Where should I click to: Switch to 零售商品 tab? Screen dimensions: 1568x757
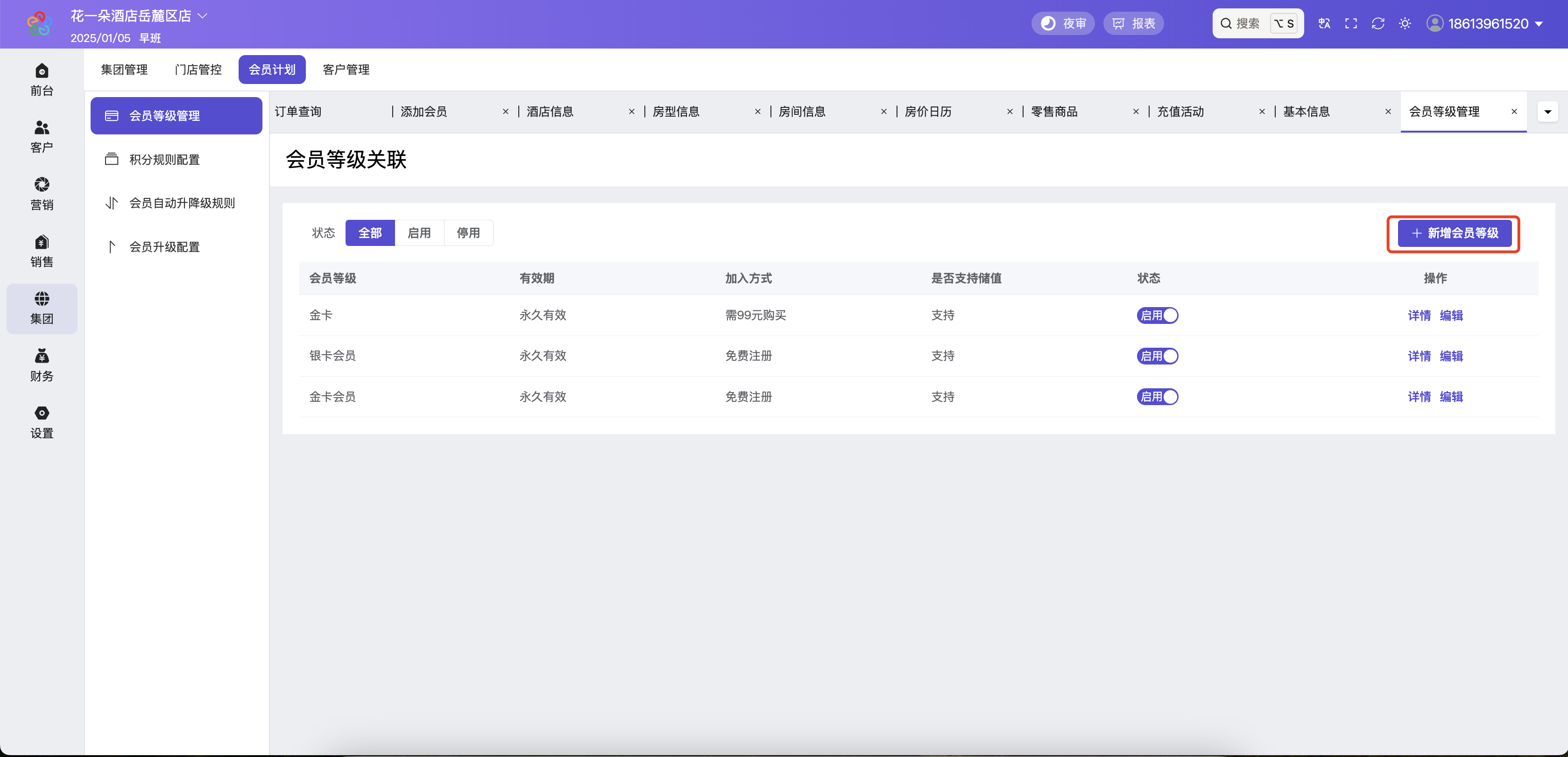(1054, 112)
